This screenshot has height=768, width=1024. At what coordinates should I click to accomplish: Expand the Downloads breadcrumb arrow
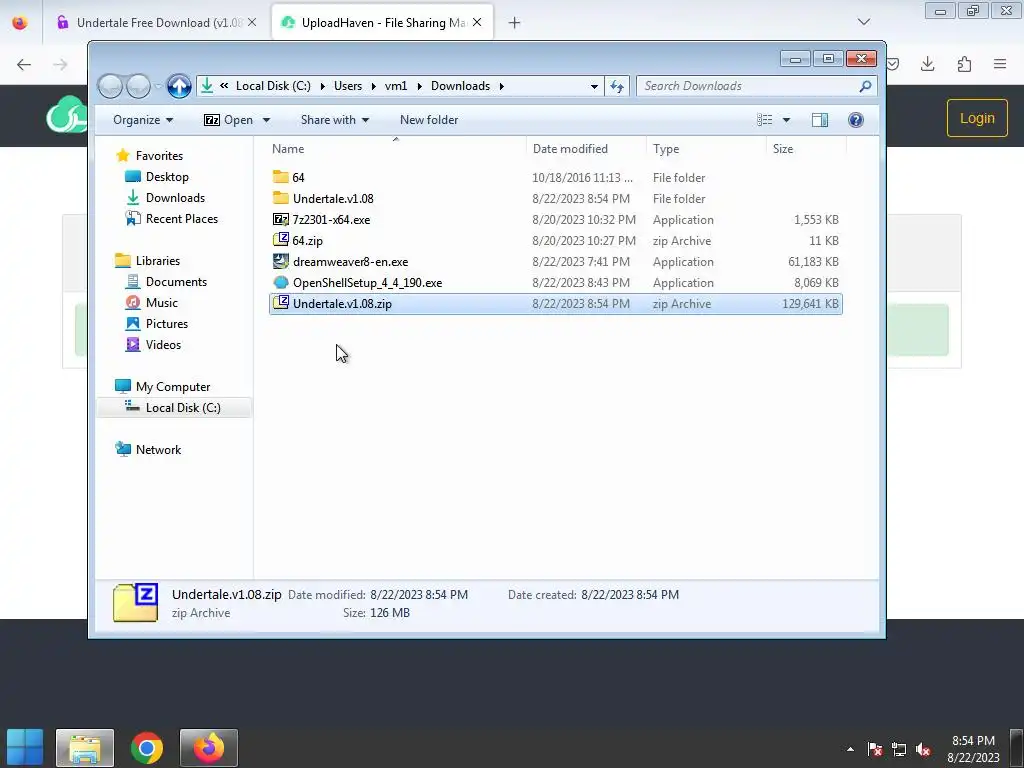[502, 86]
